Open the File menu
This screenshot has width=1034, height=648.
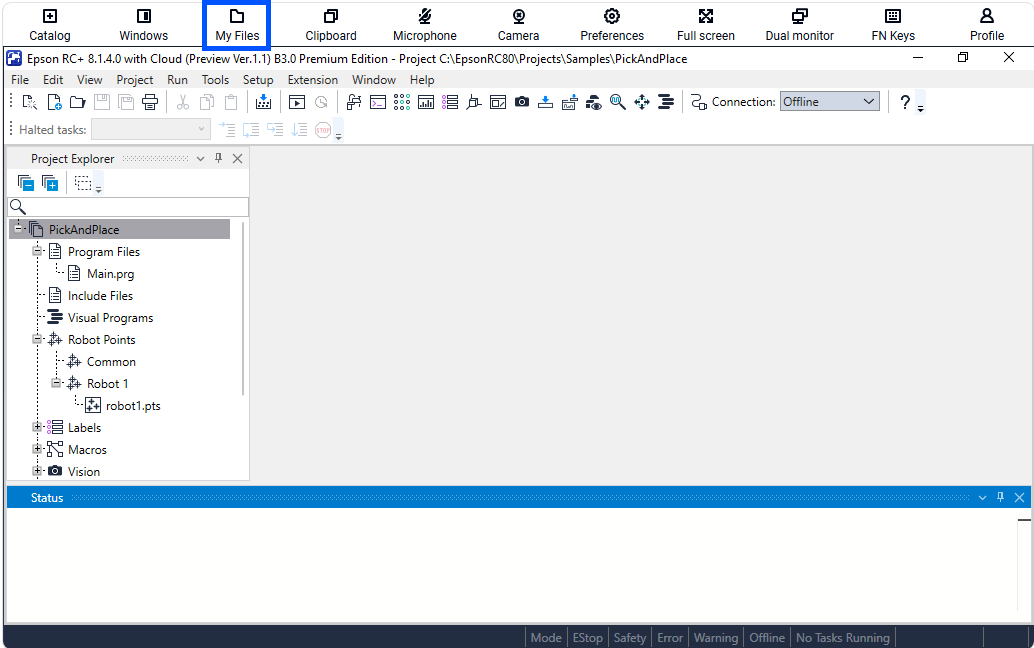coord(20,80)
